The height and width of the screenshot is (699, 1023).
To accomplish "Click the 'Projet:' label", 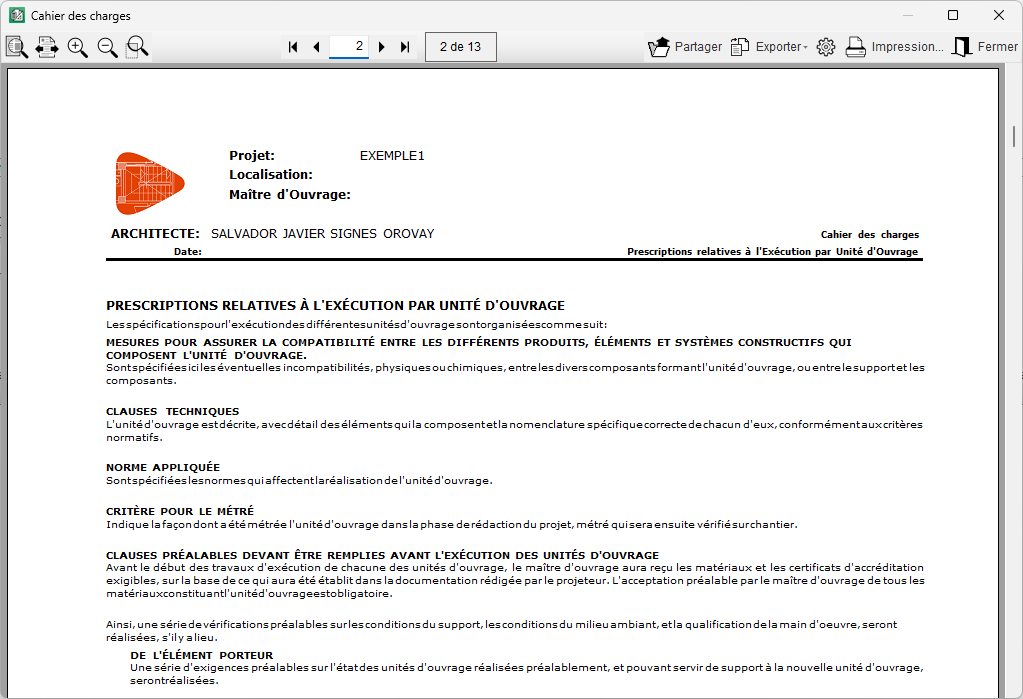I will coord(252,155).
